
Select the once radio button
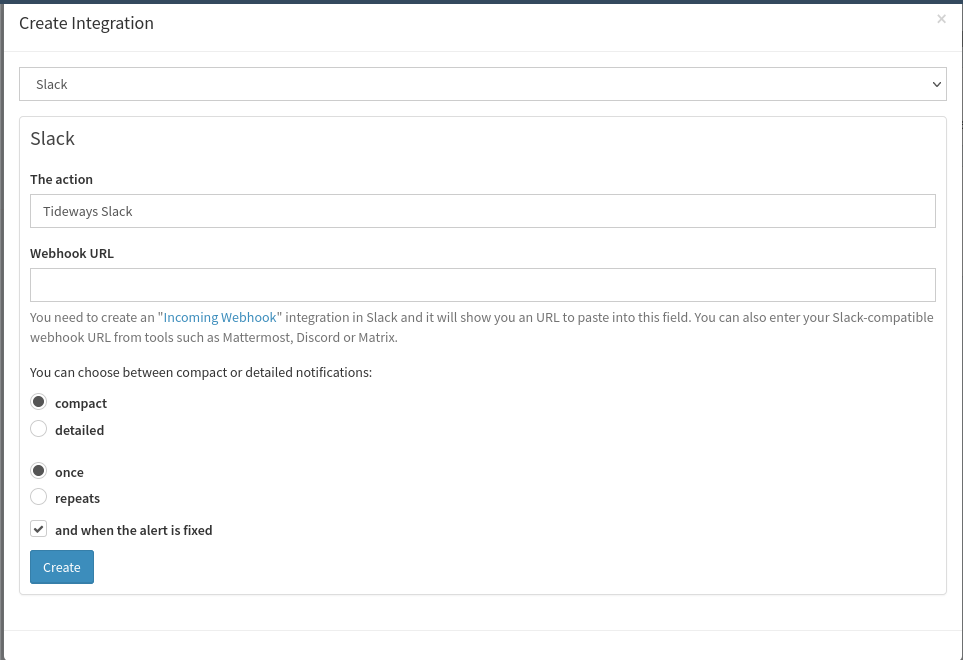click(39, 471)
